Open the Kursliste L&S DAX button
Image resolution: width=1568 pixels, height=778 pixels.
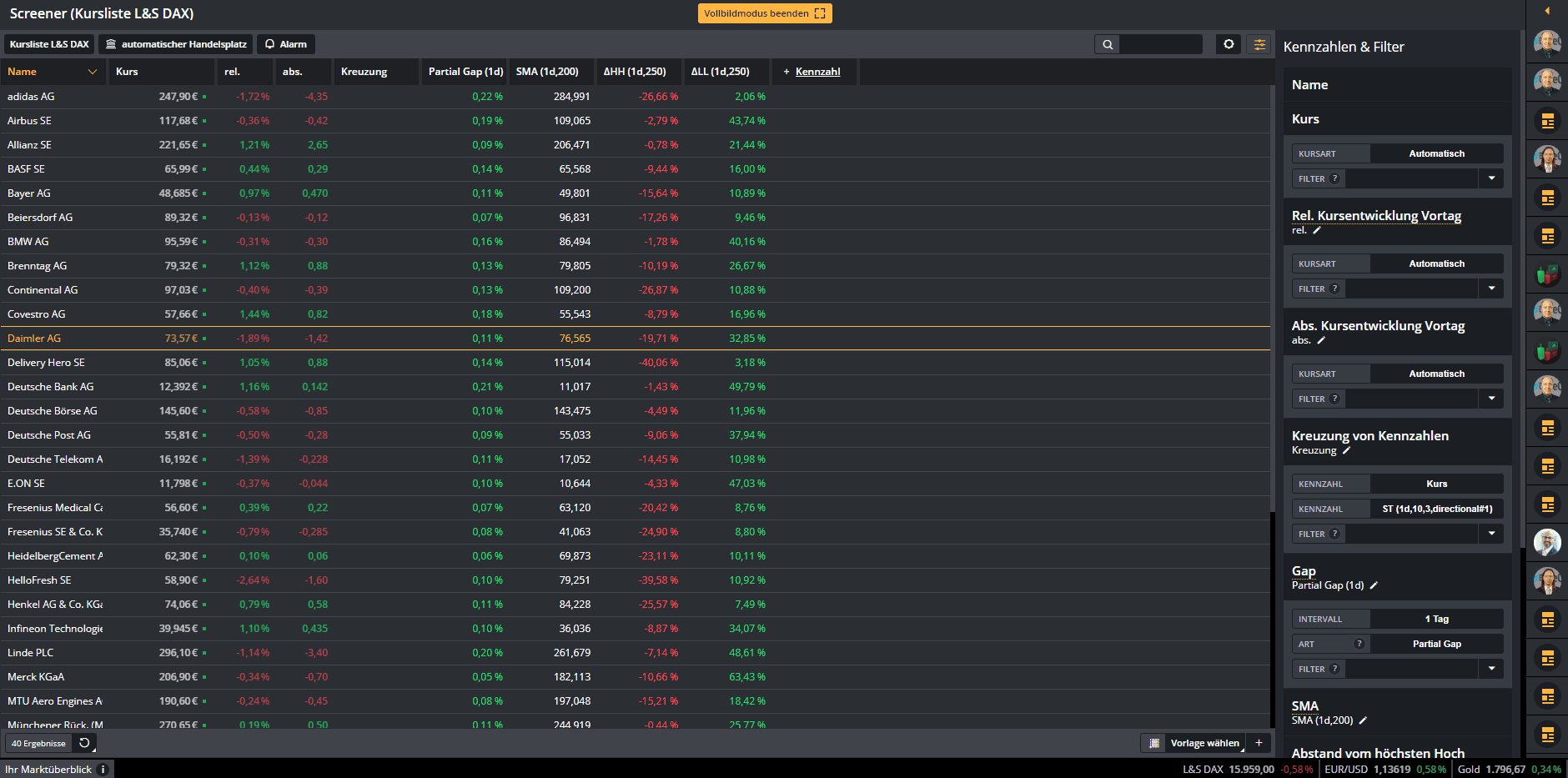49,44
